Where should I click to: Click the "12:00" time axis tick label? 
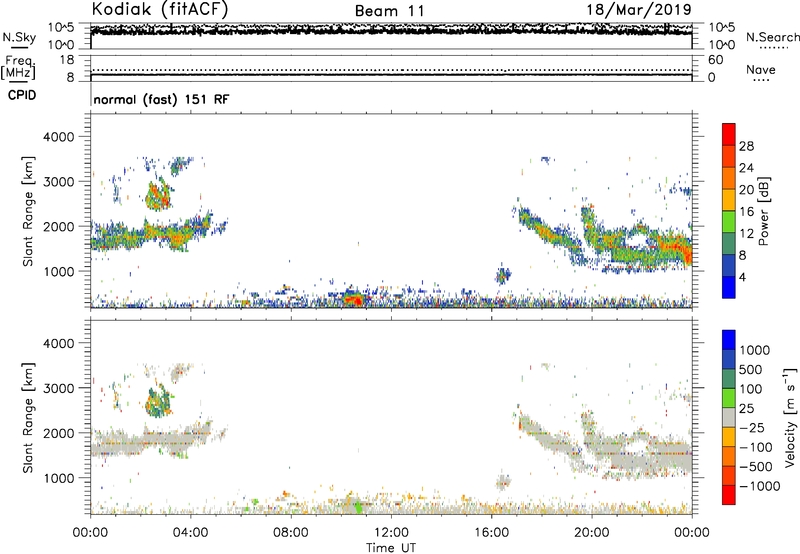click(x=391, y=533)
